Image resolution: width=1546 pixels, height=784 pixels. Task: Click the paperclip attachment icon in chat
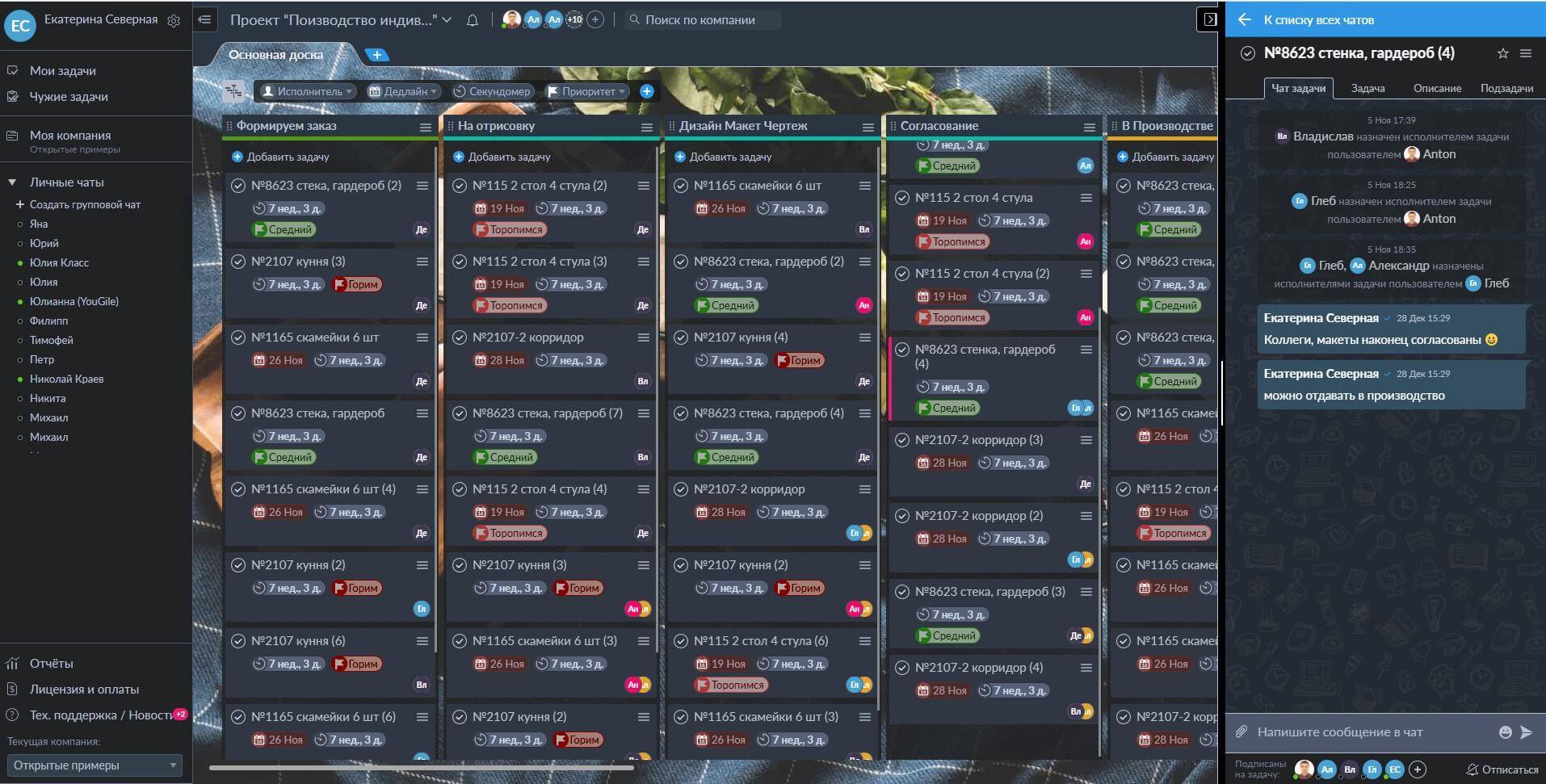click(x=1241, y=732)
